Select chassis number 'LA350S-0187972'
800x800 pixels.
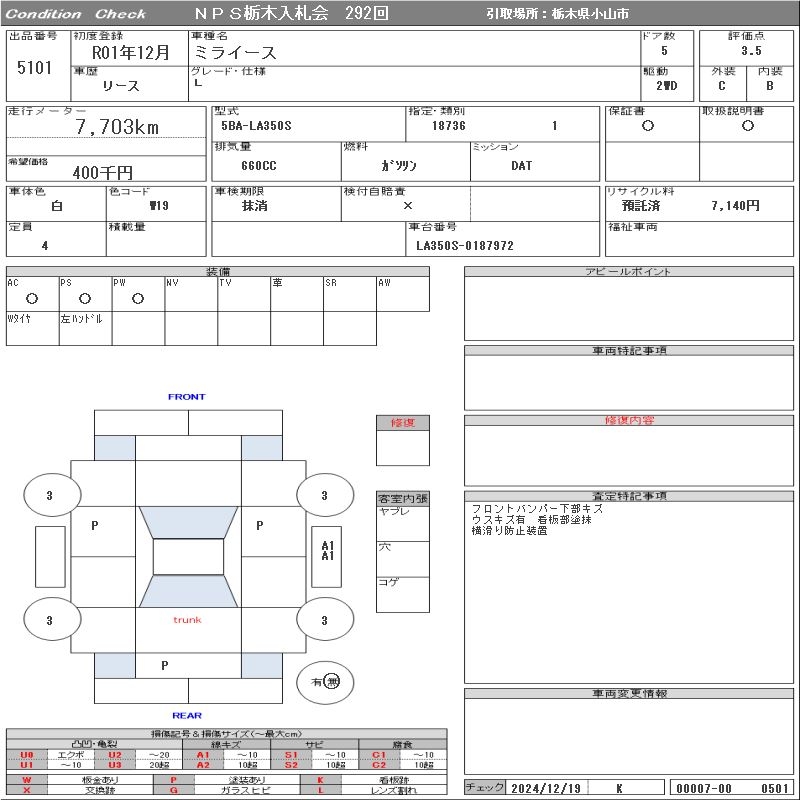coord(465,245)
